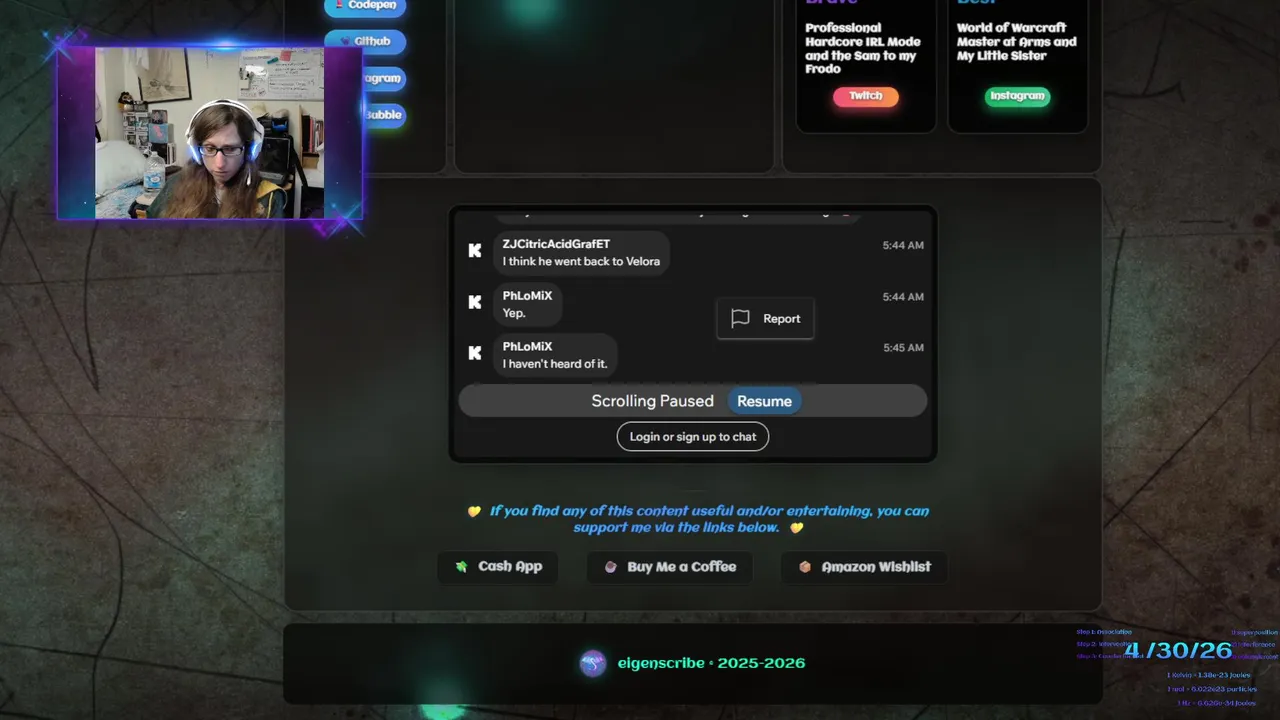
Task: Click the flag icon in Report popup
Action: click(740, 319)
